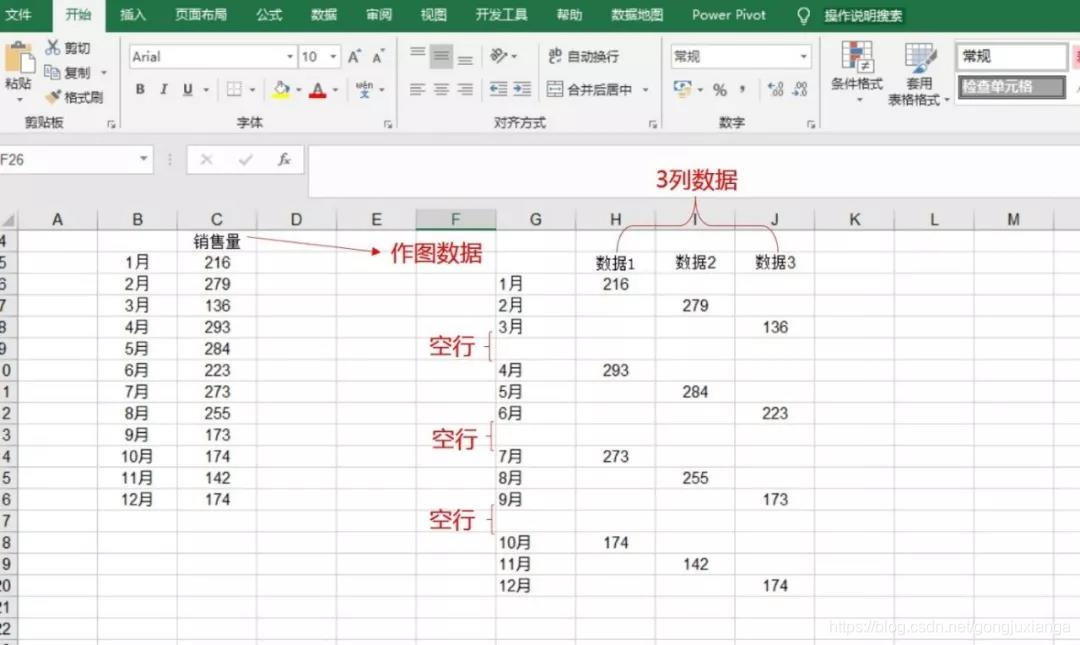
Task: Select cell with value 293 in column C
Action: tap(217, 327)
